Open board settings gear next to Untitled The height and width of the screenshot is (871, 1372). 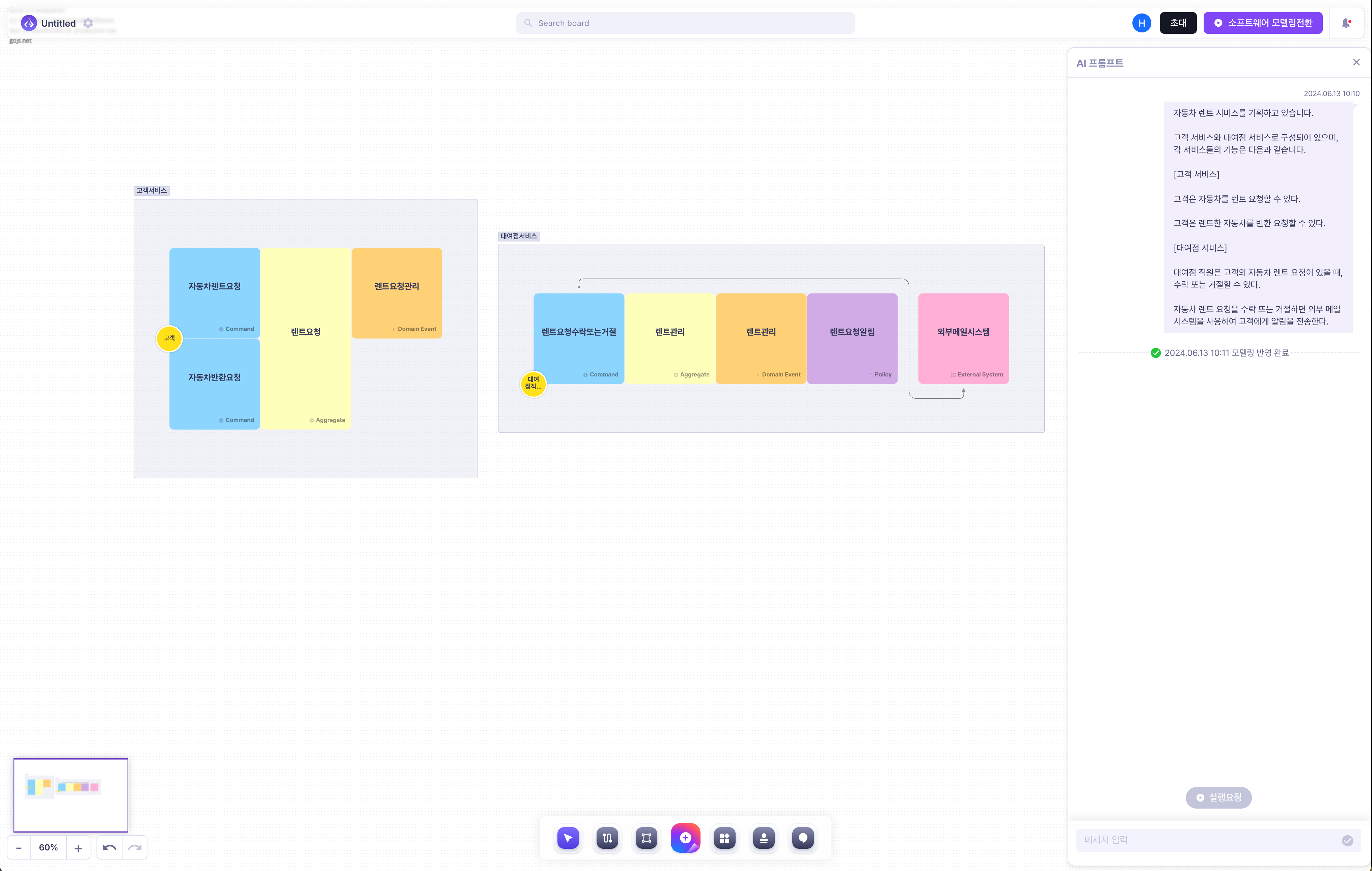[x=88, y=23]
